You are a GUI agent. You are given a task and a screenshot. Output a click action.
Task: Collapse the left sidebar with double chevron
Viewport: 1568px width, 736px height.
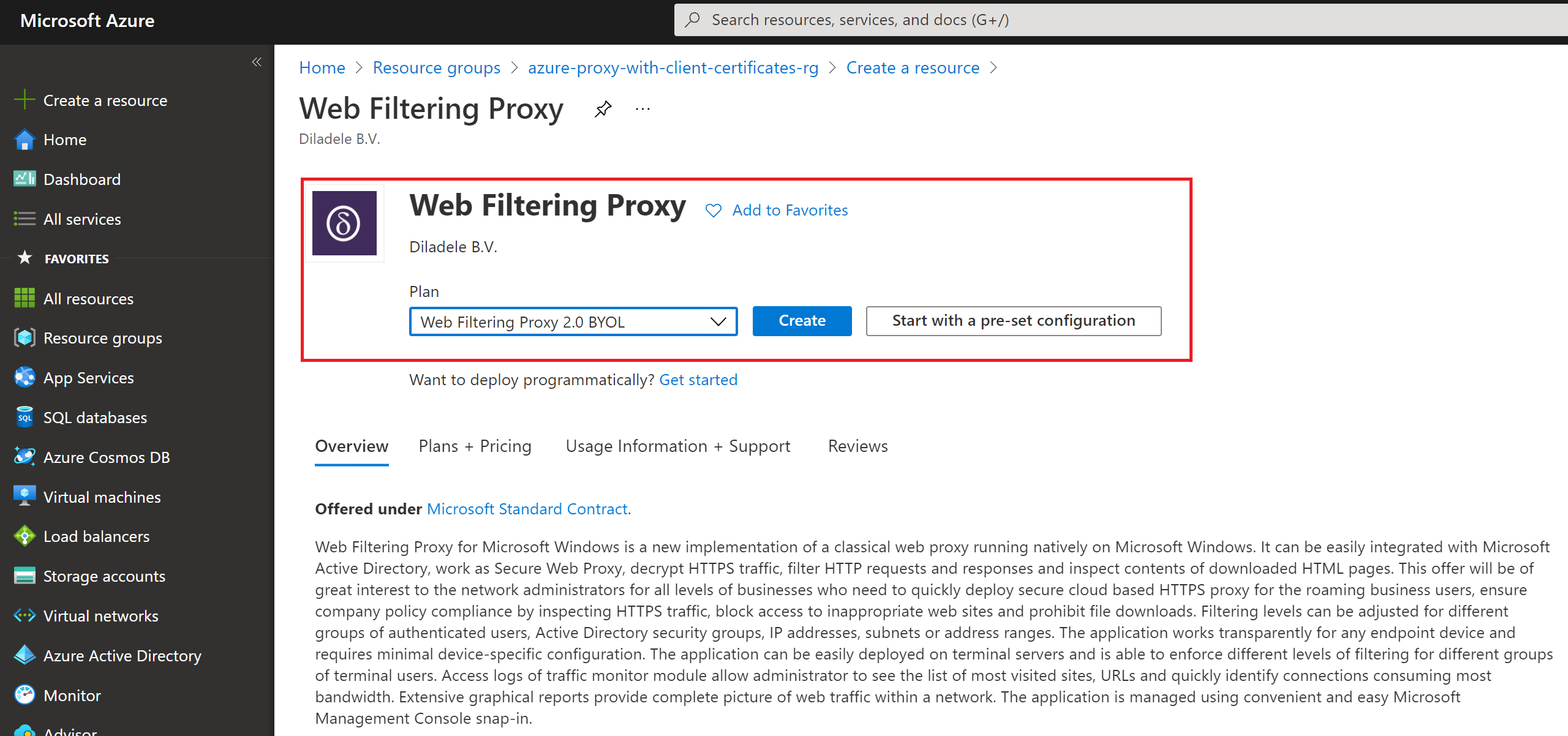coord(257,62)
